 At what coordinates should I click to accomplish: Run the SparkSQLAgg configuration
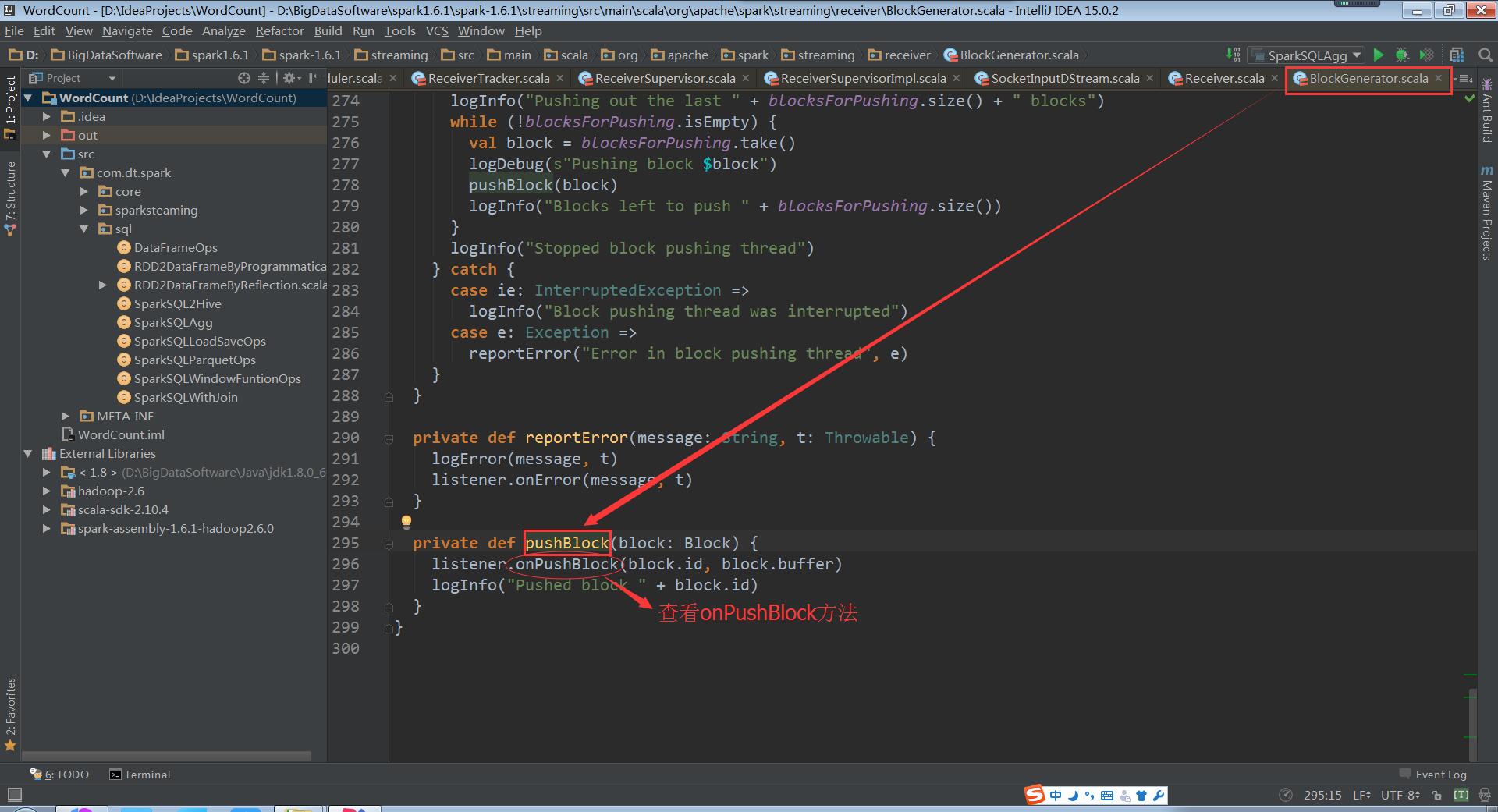point(1379,55)
